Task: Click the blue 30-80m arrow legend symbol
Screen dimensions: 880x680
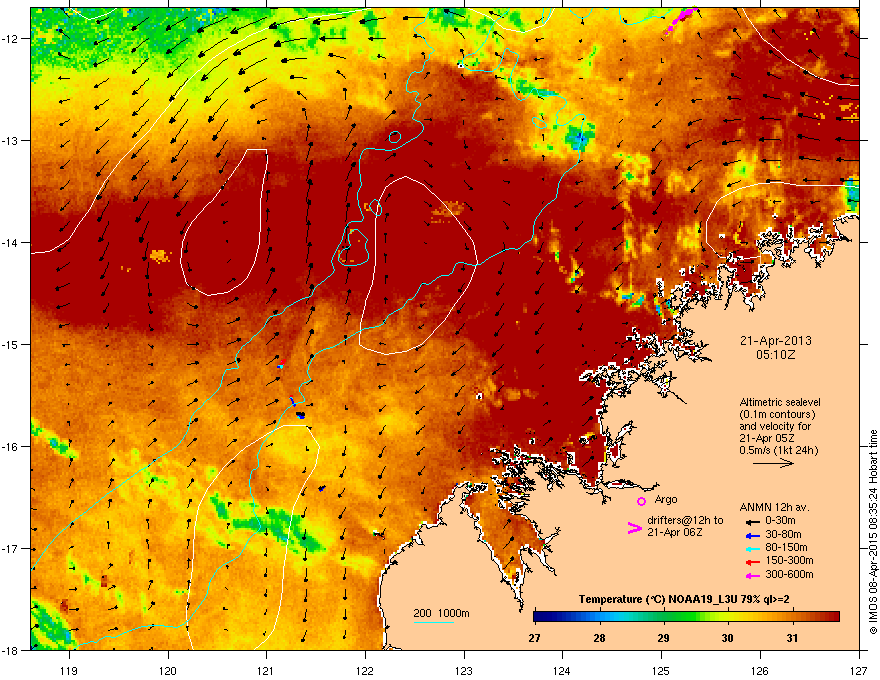Action: click(752, 536)
